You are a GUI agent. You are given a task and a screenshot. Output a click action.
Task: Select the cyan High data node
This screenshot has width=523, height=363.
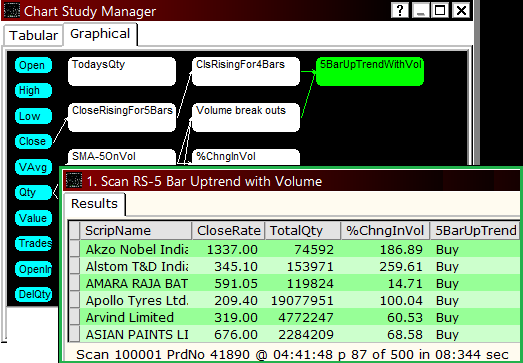point(33,90)
